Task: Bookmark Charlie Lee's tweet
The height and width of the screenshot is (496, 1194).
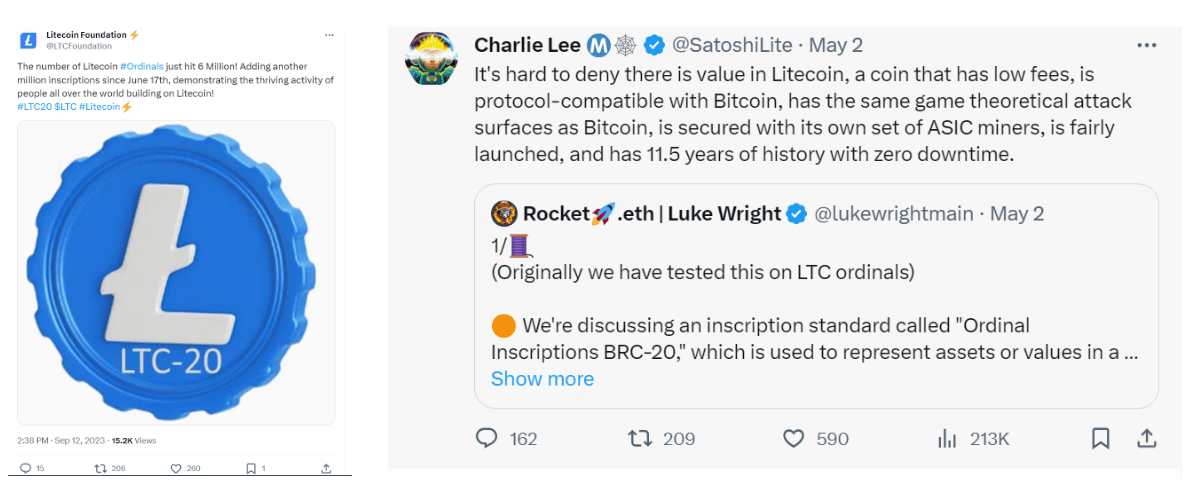Action: tap(1100, 438)
